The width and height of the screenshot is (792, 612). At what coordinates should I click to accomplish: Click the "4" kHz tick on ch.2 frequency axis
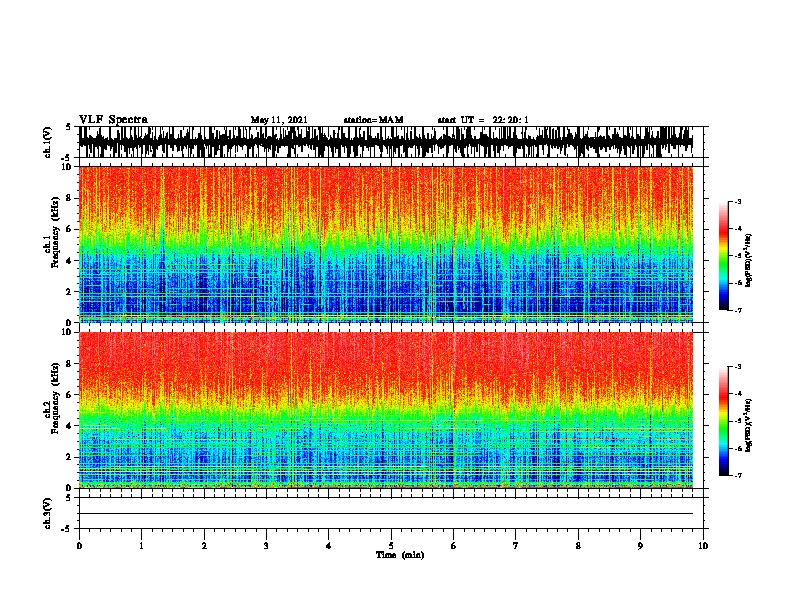70,426
